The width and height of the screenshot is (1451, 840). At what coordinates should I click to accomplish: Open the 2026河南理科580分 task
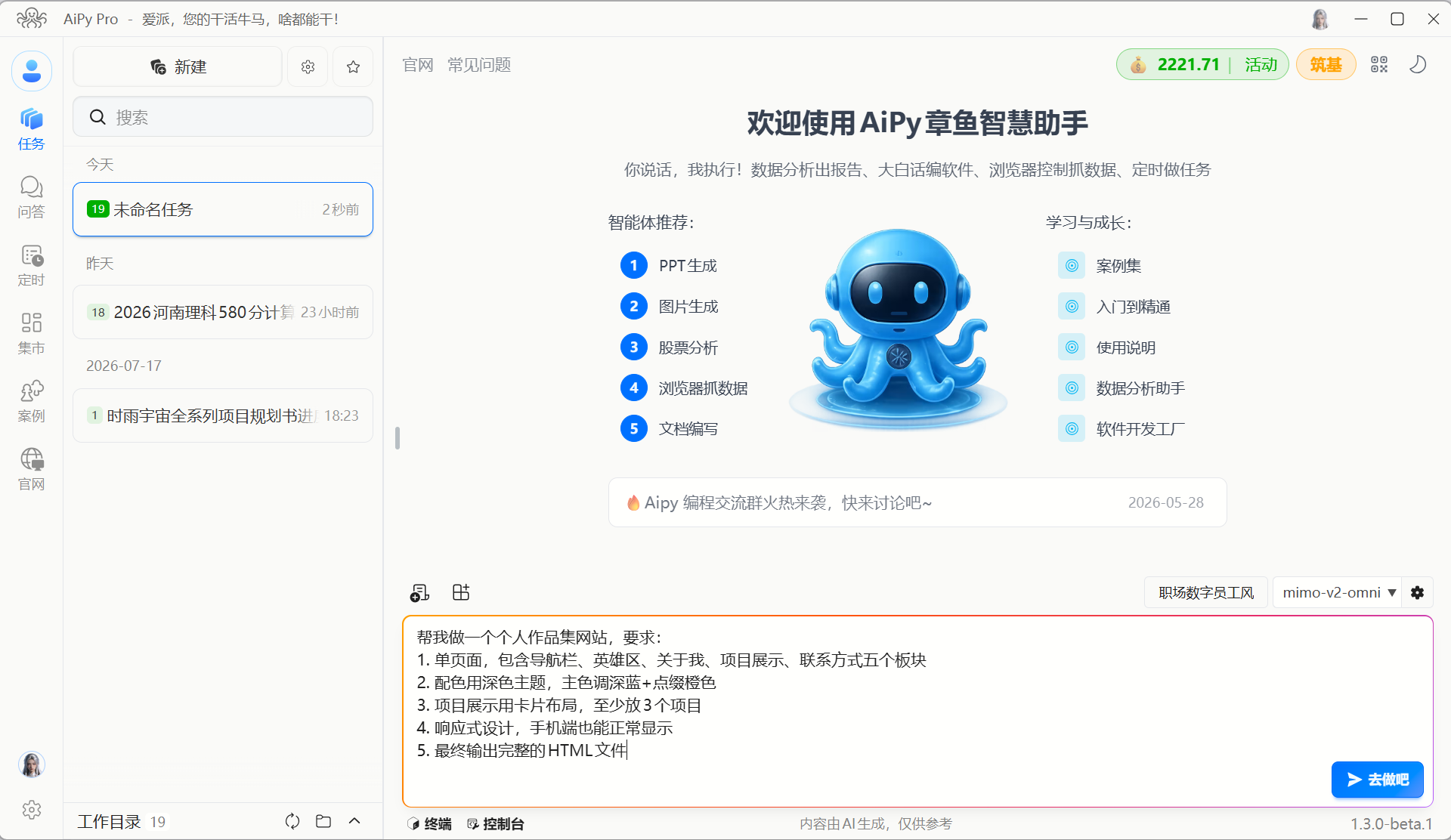(223, 312)
